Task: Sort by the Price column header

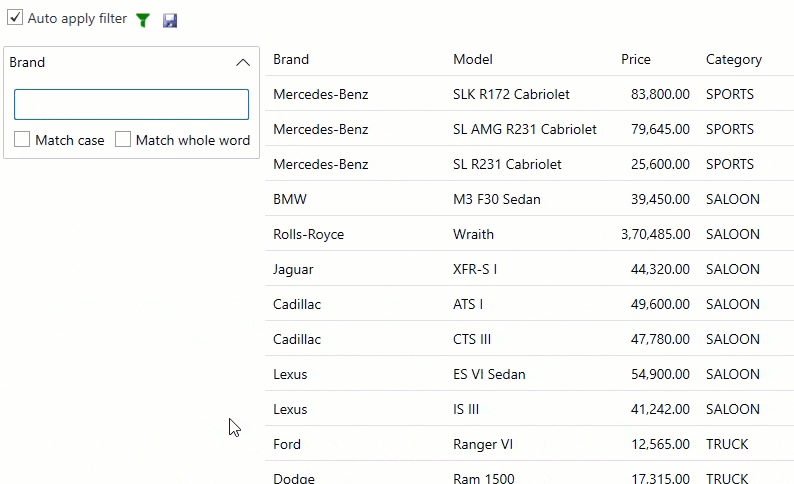Action: [636, 59]
